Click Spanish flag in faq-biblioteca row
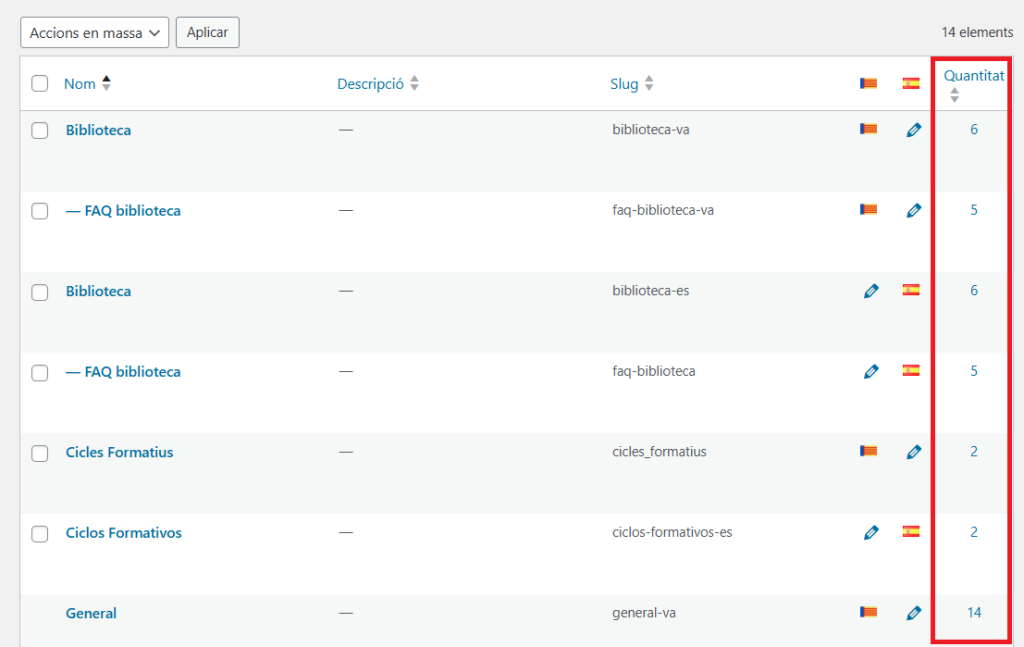 910,371
